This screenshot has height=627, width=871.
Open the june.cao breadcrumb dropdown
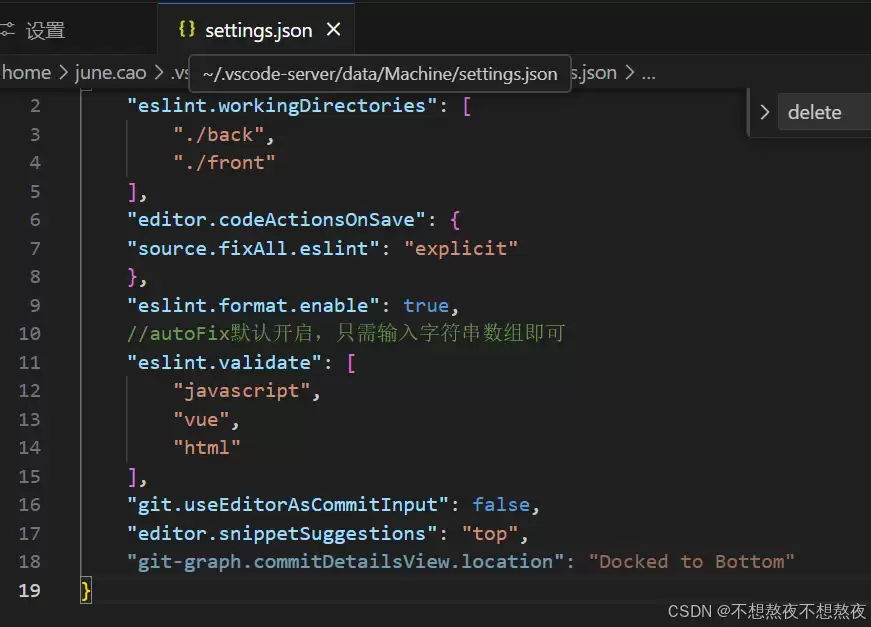point(110,71)
